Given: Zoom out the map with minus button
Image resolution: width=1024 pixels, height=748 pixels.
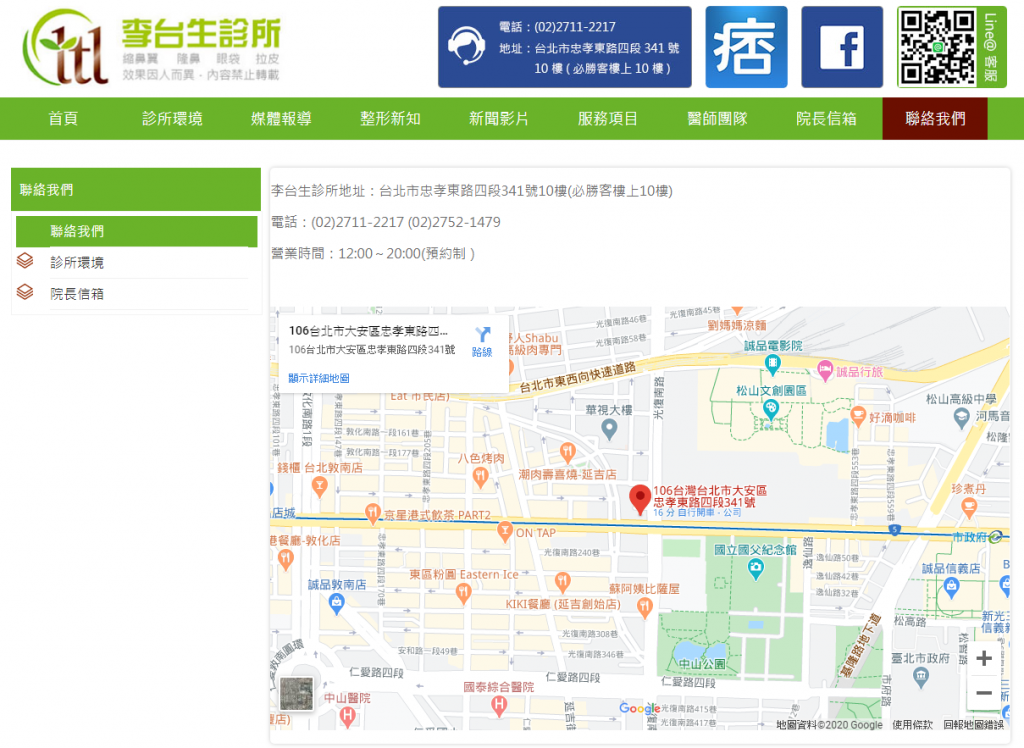Looking at the screenshot, I should click(984, 692).
